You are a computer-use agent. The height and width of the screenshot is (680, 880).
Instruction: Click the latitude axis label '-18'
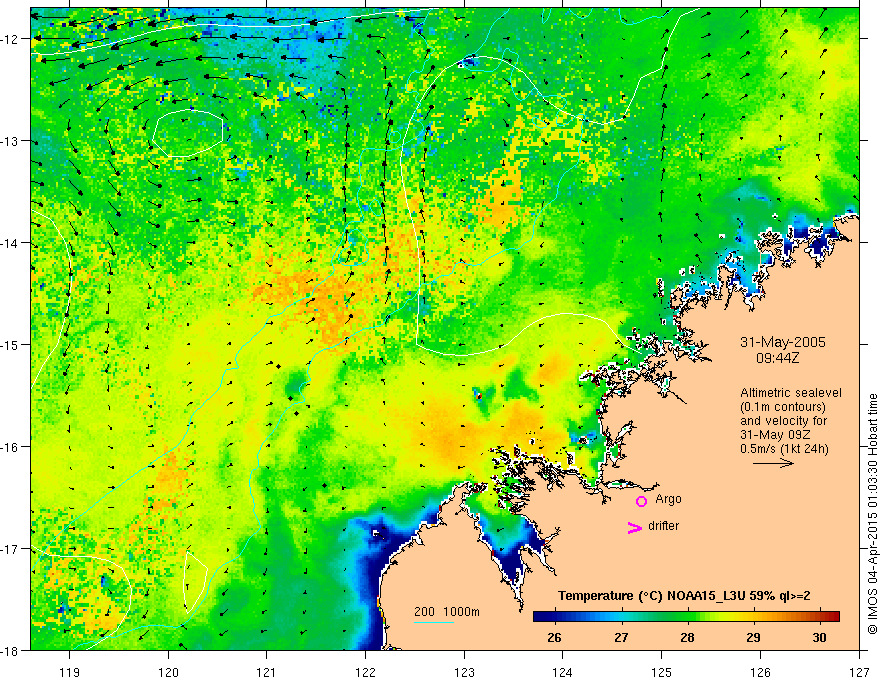pyautogui.click(x=11, y=650)
